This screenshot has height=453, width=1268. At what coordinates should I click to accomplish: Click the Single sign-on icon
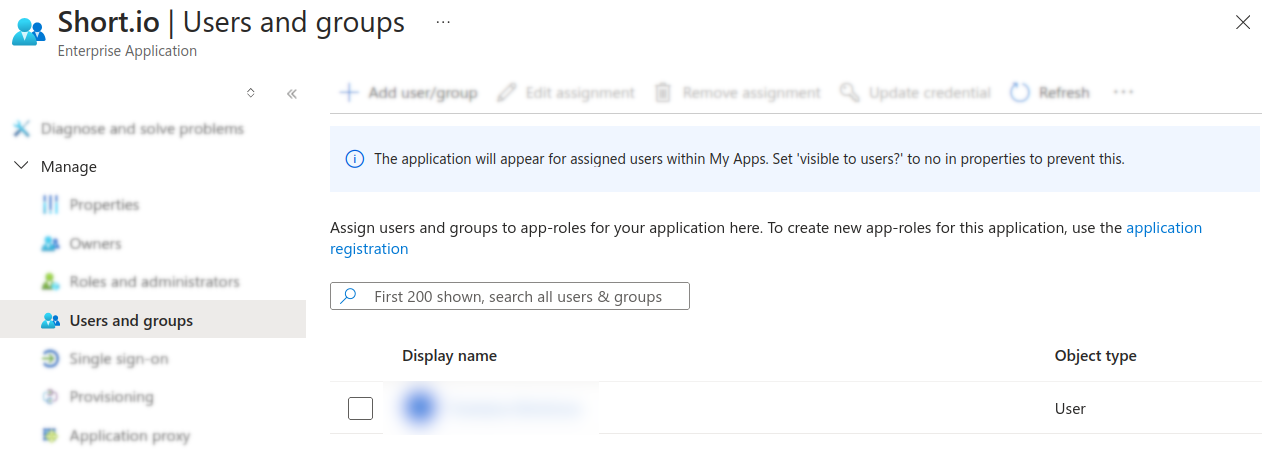tap(50, 359)
